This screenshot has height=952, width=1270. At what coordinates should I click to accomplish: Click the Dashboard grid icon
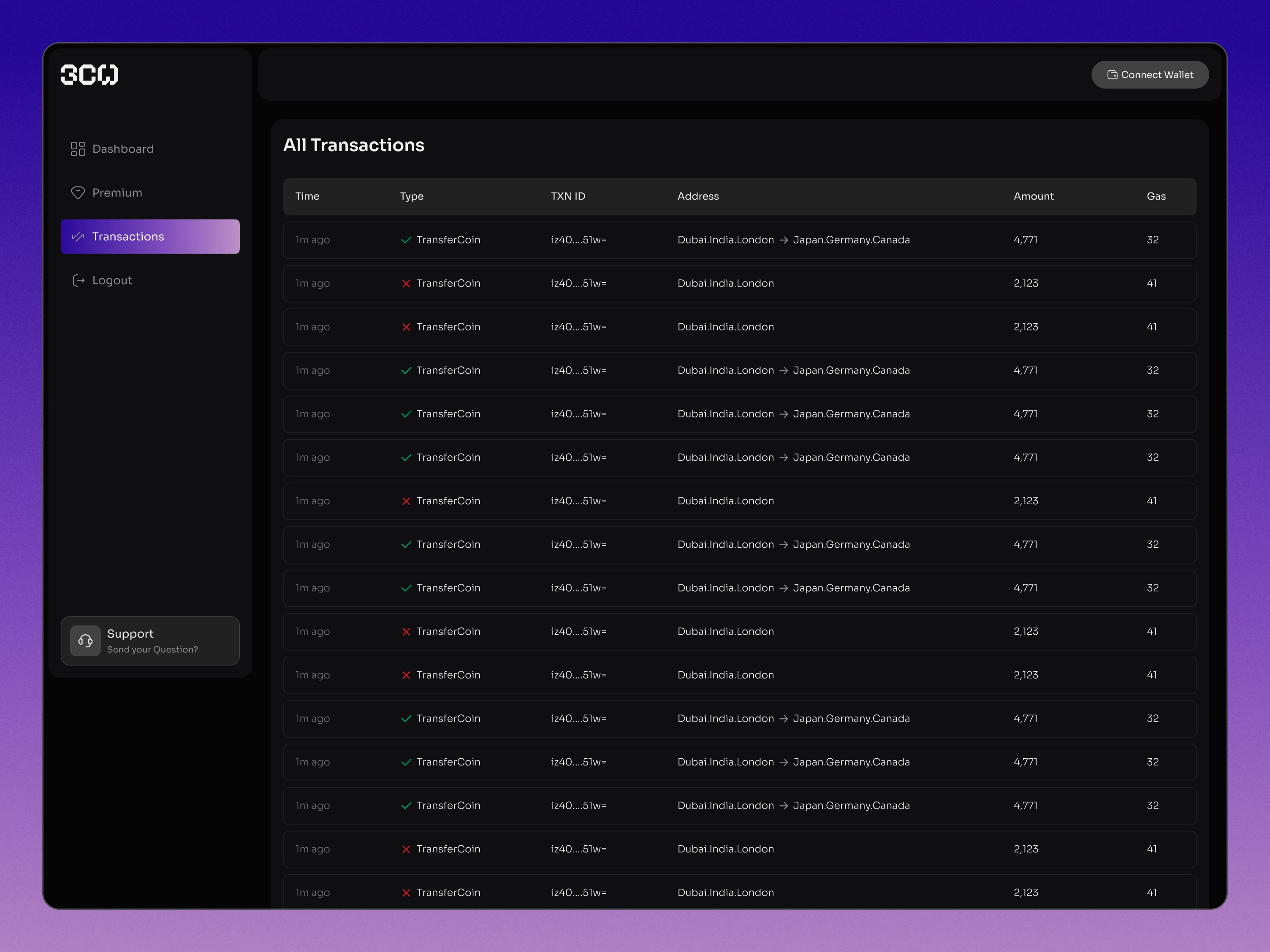(x=78, y=149)
